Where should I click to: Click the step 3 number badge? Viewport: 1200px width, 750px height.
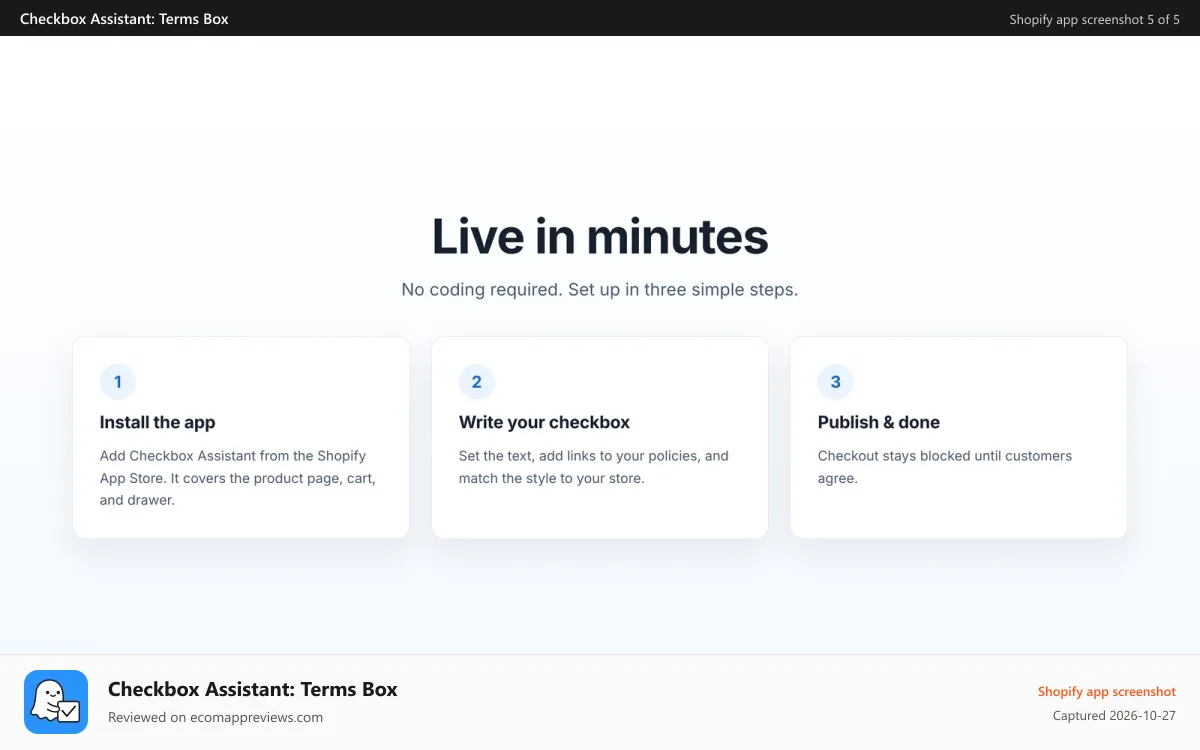836,382
